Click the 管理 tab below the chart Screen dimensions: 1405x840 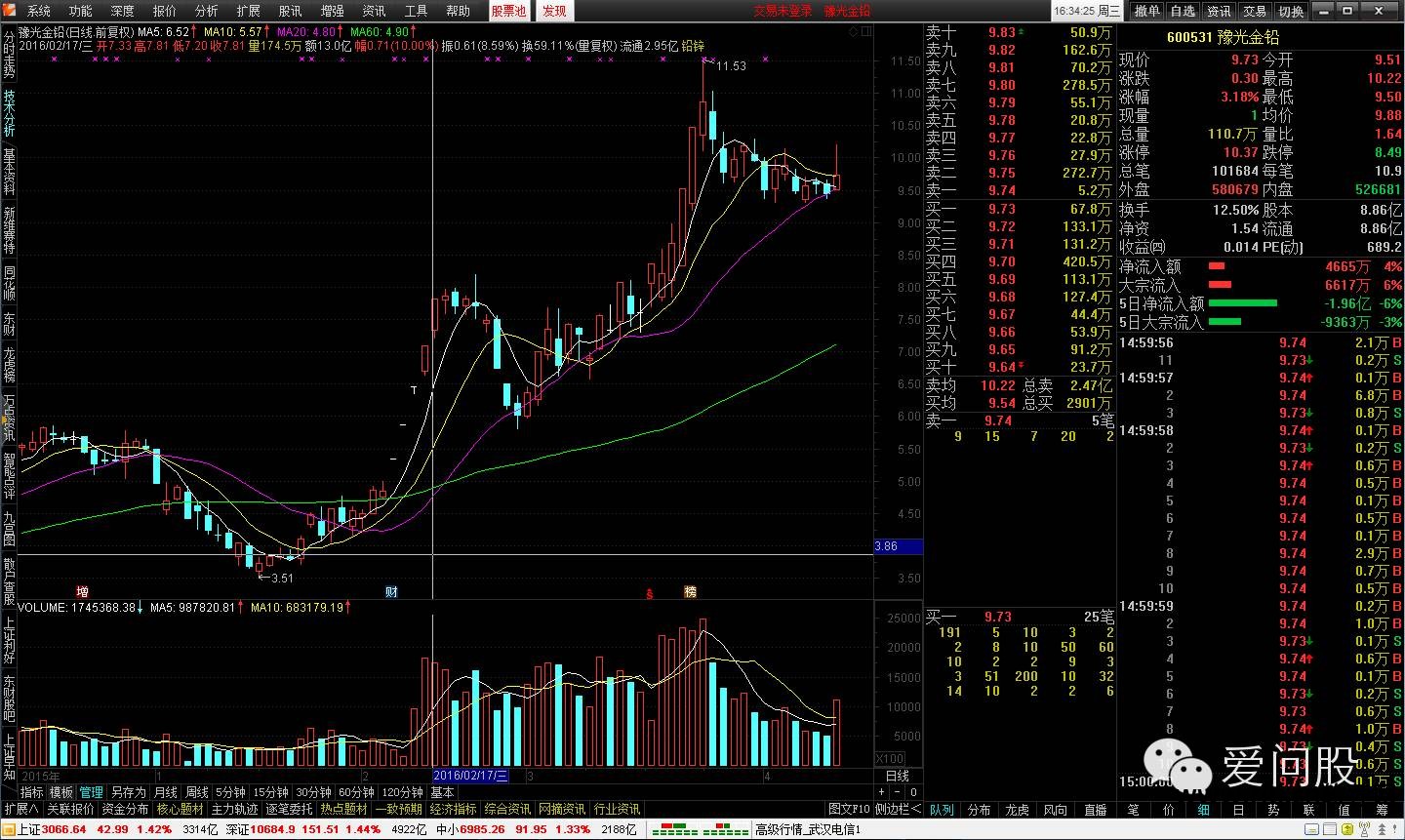click(92, 792)
